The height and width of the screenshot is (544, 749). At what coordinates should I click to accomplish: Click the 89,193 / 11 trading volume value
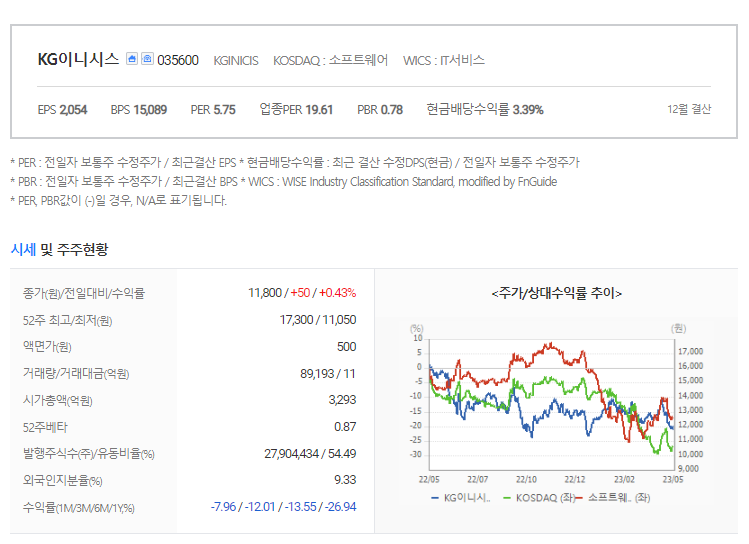[328, 373]
